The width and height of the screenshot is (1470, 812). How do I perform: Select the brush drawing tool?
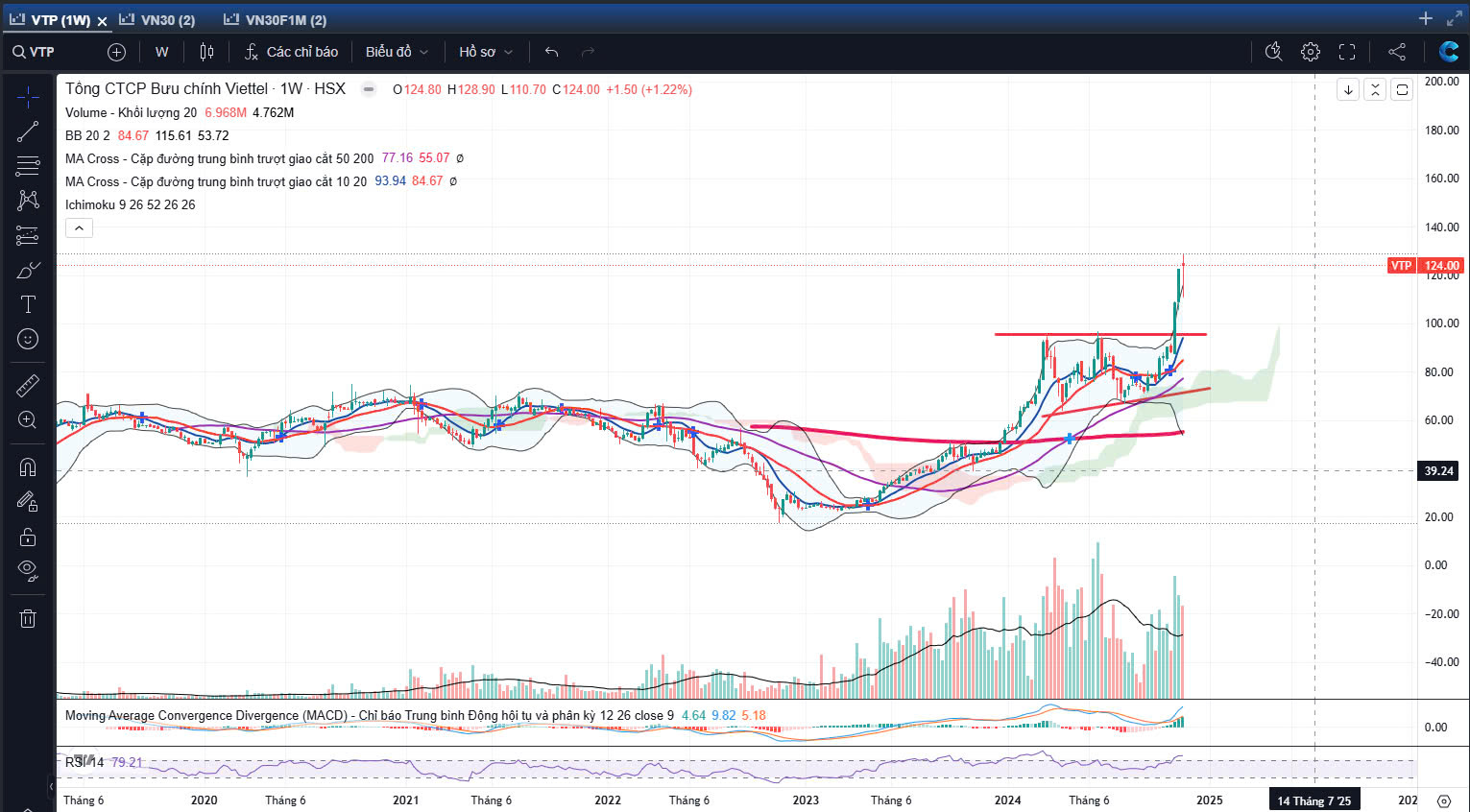28,270
